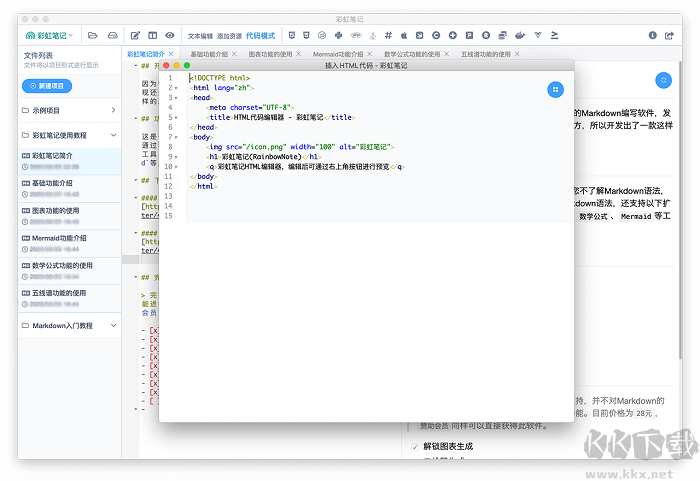Open the Mermaid功能介绍 tab
The height and width of the screenshot is (481, 700).
pos(338,54)
